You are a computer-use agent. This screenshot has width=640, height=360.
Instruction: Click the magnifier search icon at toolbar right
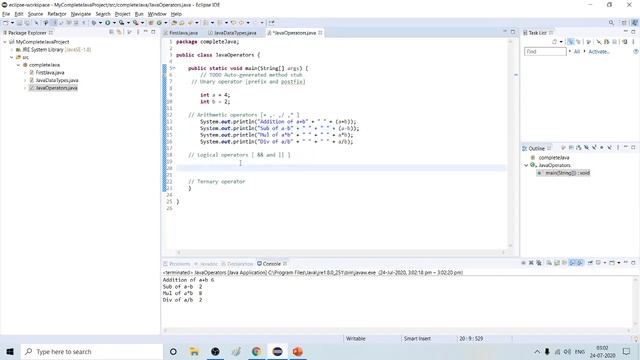point(611,22)
